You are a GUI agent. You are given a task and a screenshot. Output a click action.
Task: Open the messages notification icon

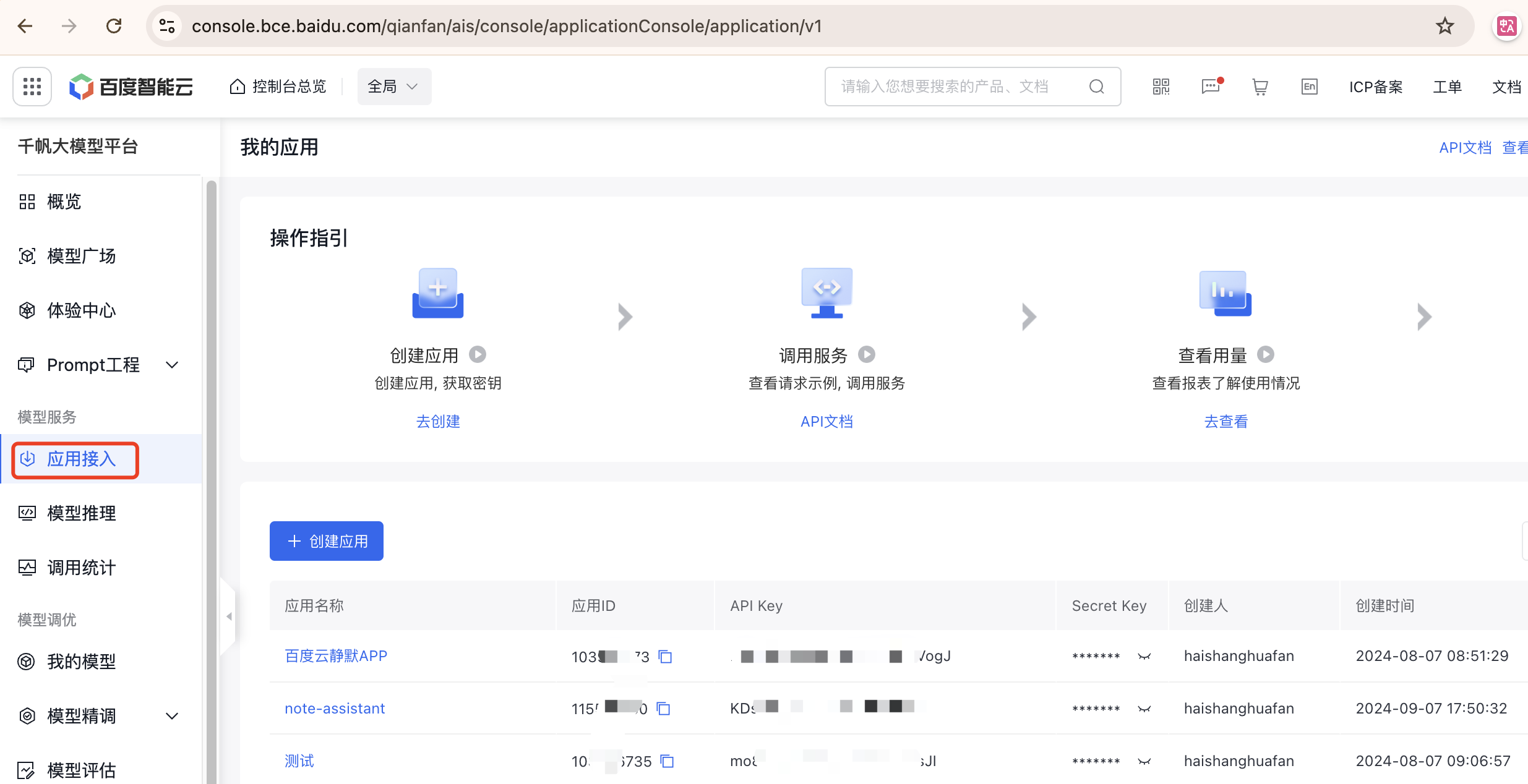1211,86
